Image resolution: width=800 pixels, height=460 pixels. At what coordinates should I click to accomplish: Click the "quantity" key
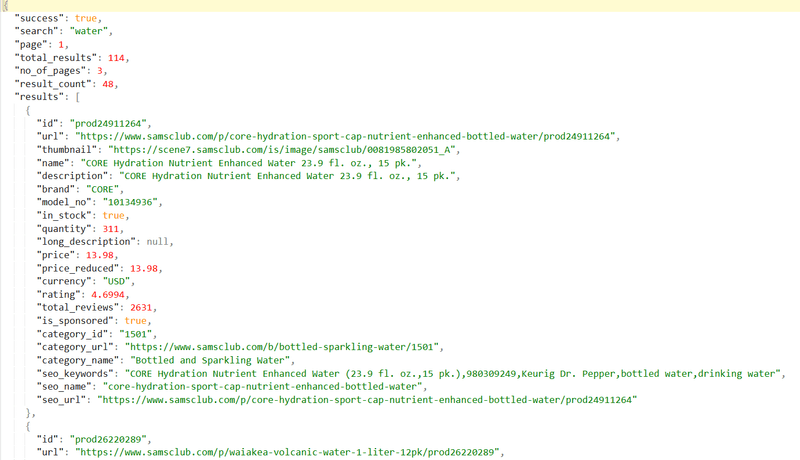pos(64,228)
